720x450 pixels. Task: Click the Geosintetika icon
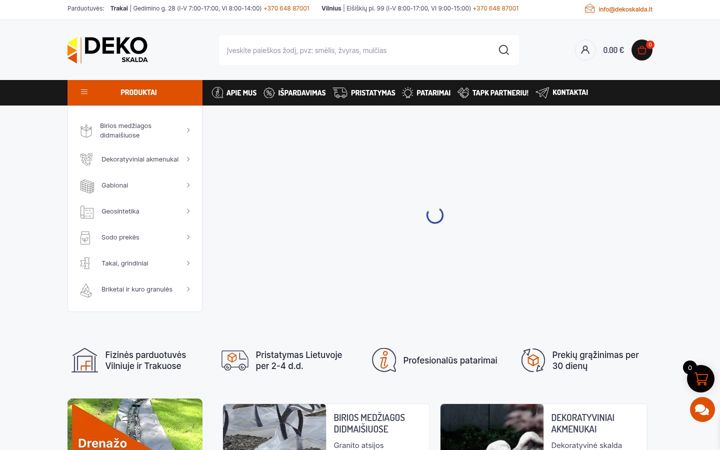tap(87, 212)
